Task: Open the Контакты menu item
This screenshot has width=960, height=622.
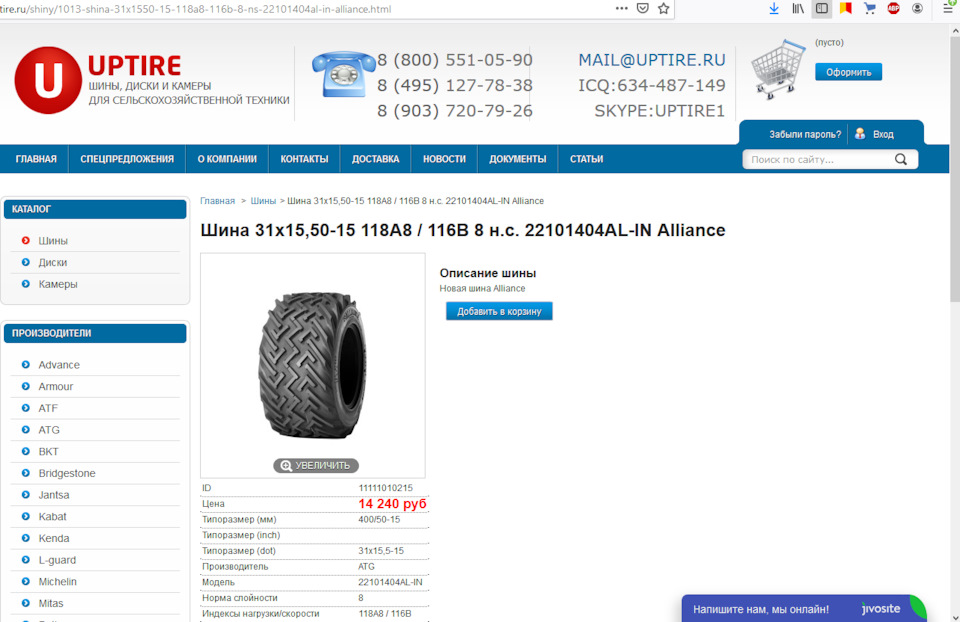Action: [304, 159]
